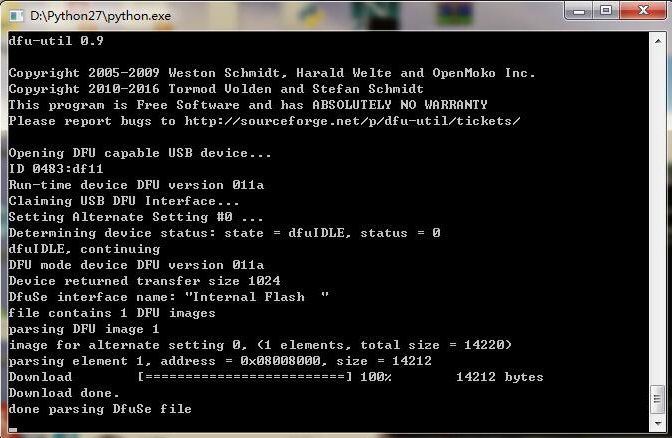Screen dimensions: 672x438
Task: Click 'Run-time device DFU version 011a' line
Action: click(x=136, y=185)
